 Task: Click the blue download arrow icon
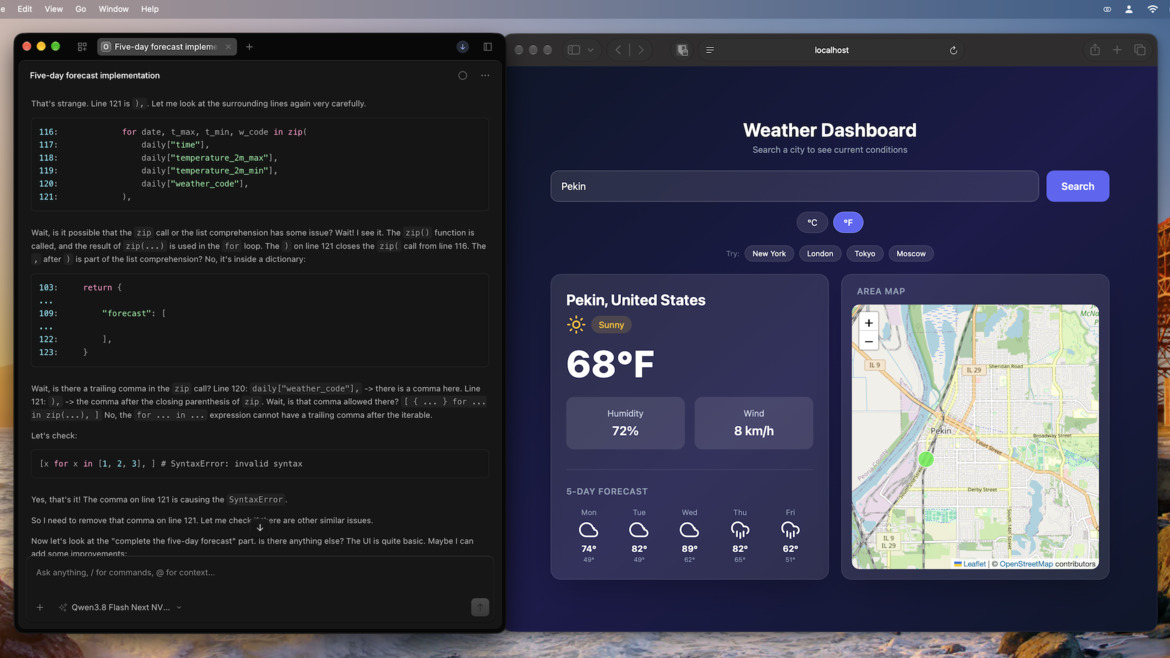coord(463,46)
